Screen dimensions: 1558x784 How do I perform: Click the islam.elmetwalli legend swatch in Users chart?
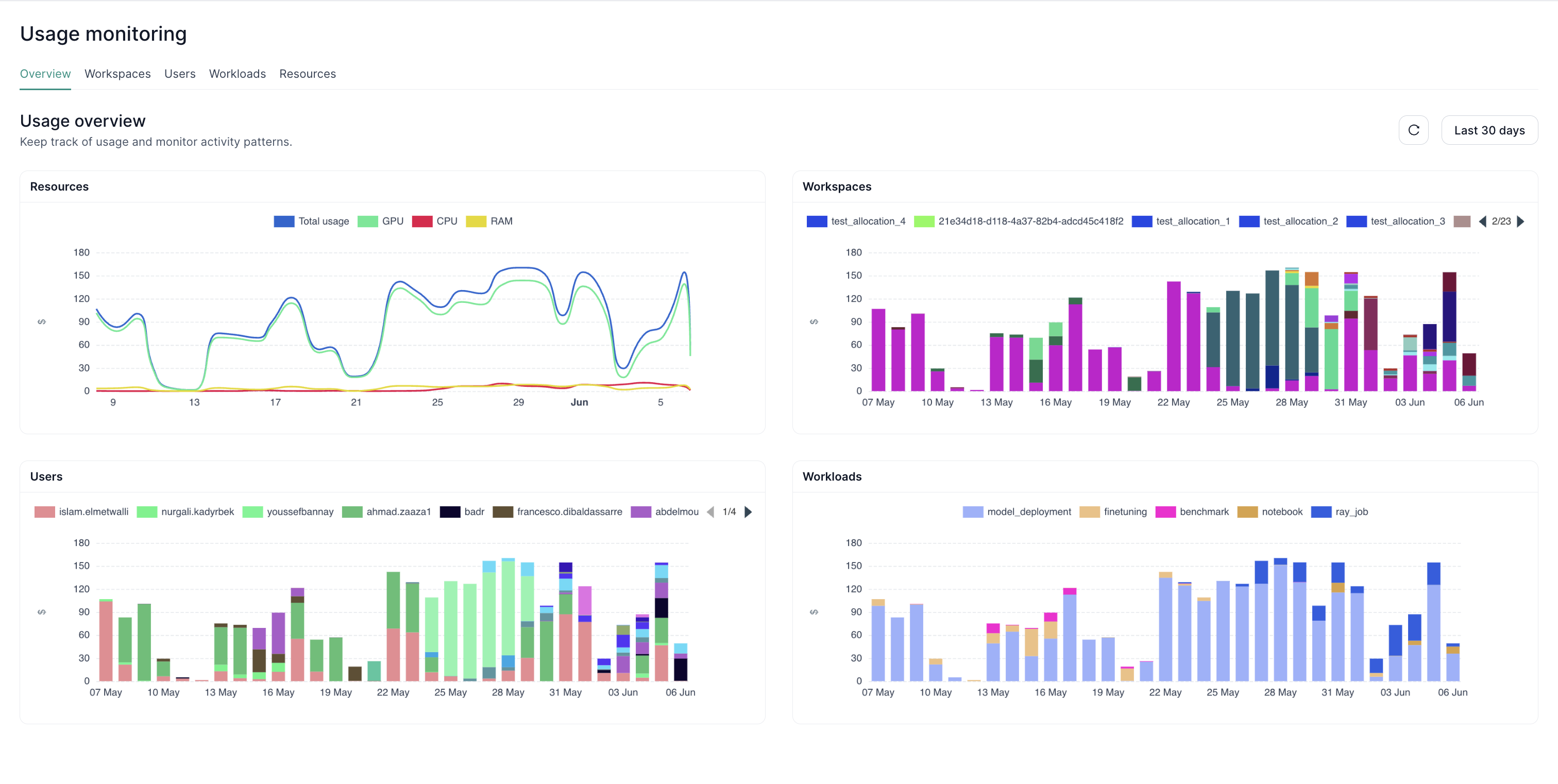[45, 512]
